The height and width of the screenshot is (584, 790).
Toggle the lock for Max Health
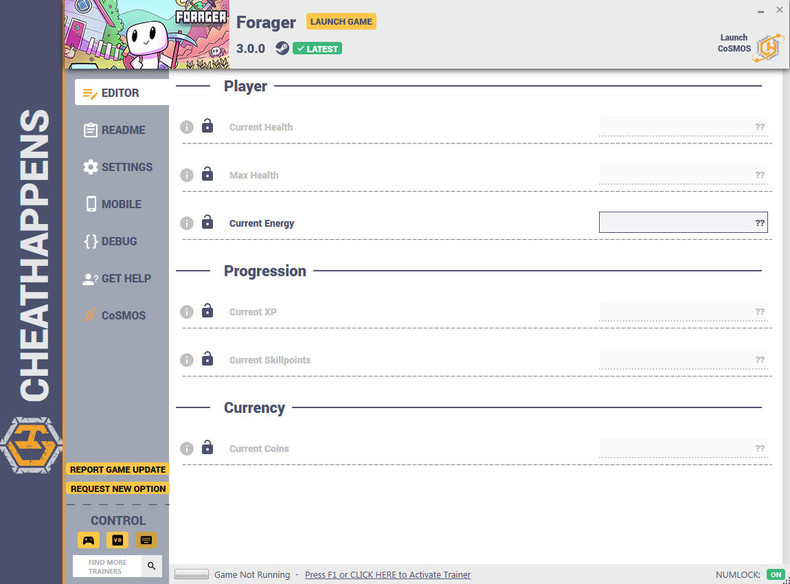[x=207, y=174]
